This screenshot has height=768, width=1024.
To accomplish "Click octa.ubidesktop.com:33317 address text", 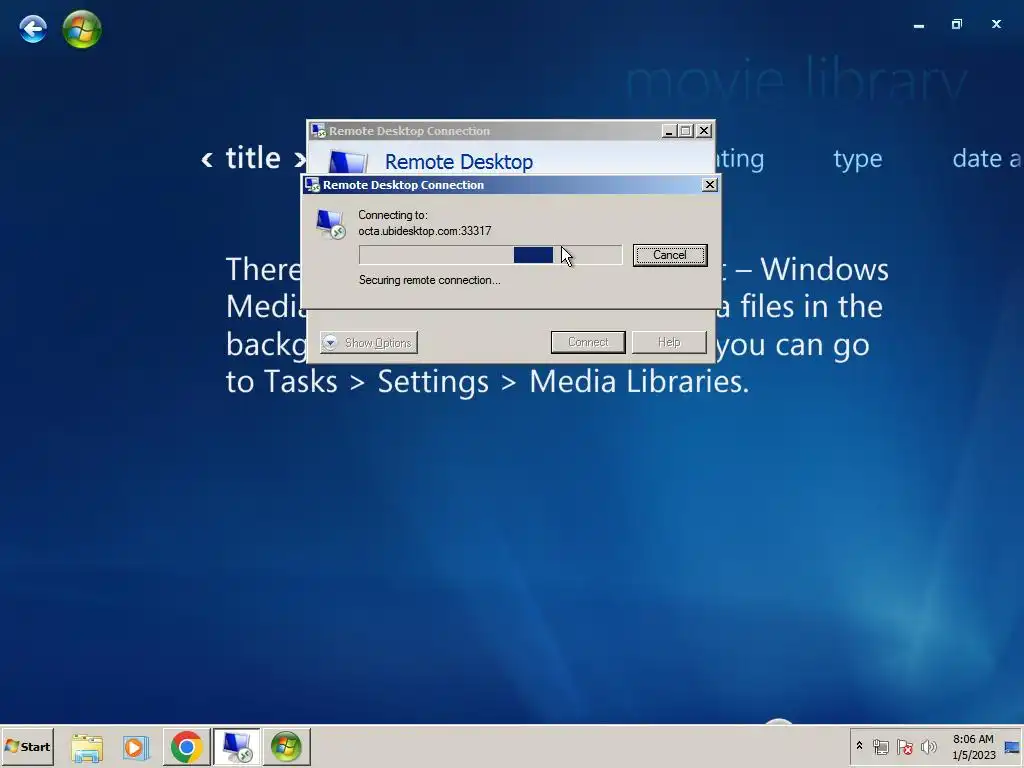I will pyautogui.click(x=424, y=231).
